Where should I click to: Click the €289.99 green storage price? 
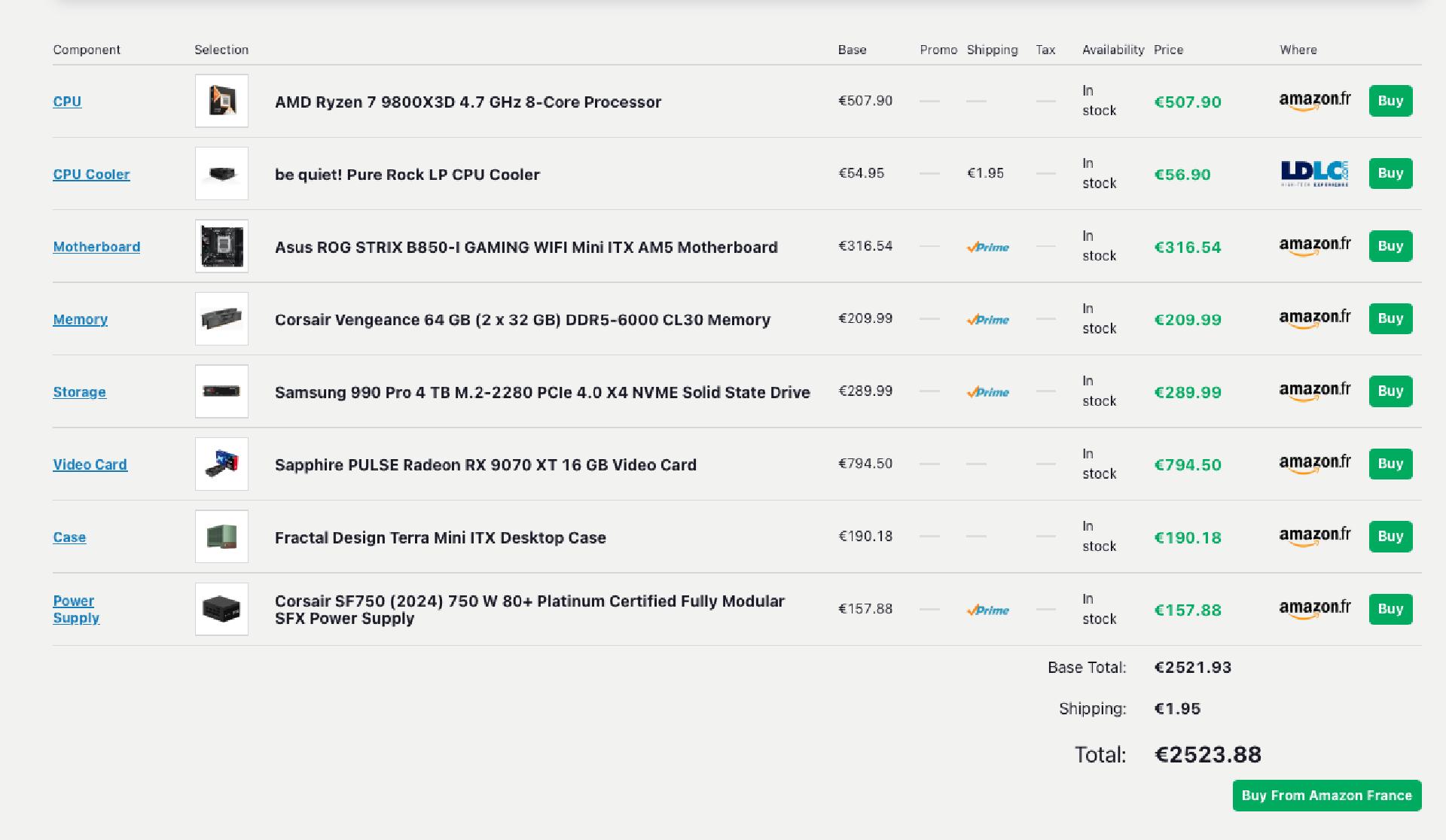[x=1188, y=393]
